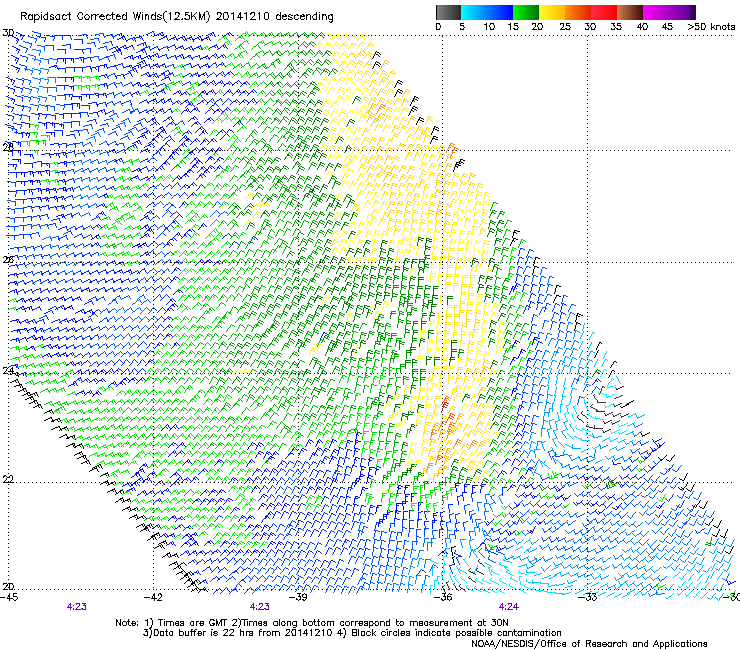Click the legend scale value '45'

pos(667,27)
